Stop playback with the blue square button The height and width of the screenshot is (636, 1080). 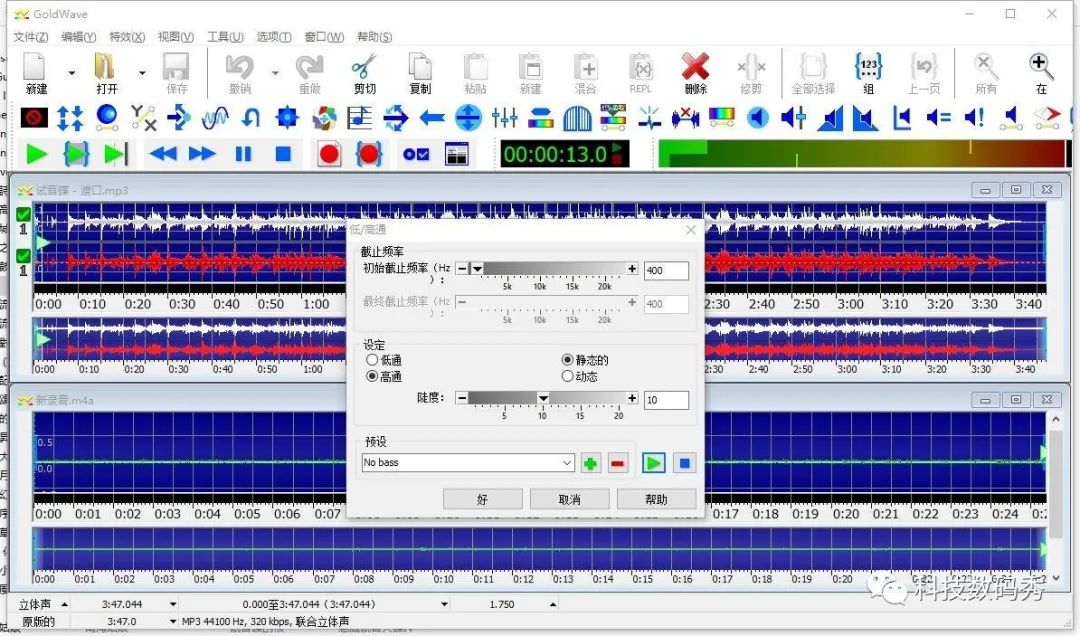[283, 154]
